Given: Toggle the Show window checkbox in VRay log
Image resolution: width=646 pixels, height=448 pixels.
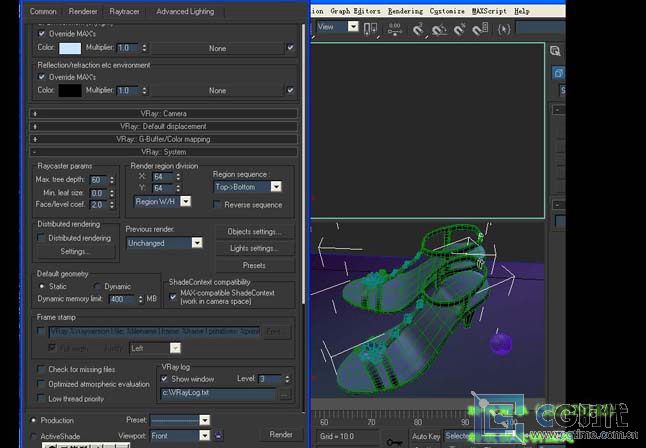Looking at the screenshot, I should (165, 379).
